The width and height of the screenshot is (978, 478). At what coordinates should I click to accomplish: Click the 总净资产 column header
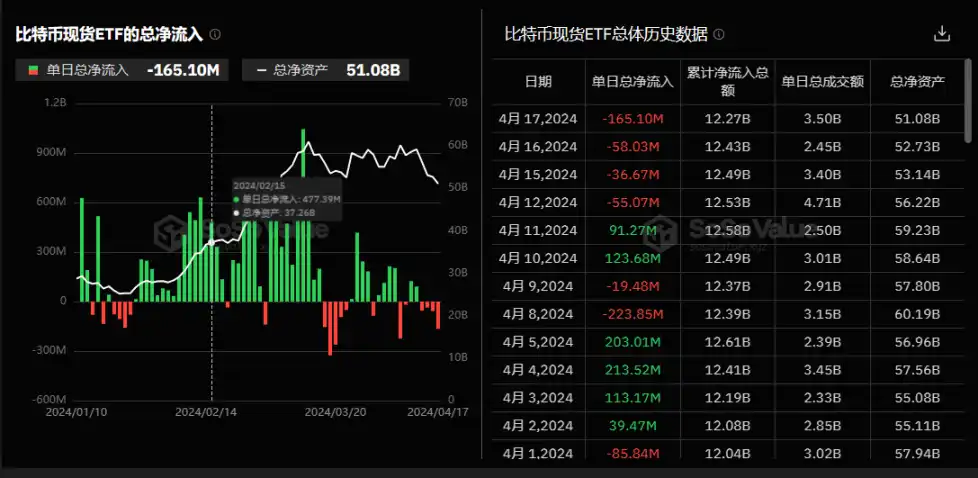(x=917, y=82)
